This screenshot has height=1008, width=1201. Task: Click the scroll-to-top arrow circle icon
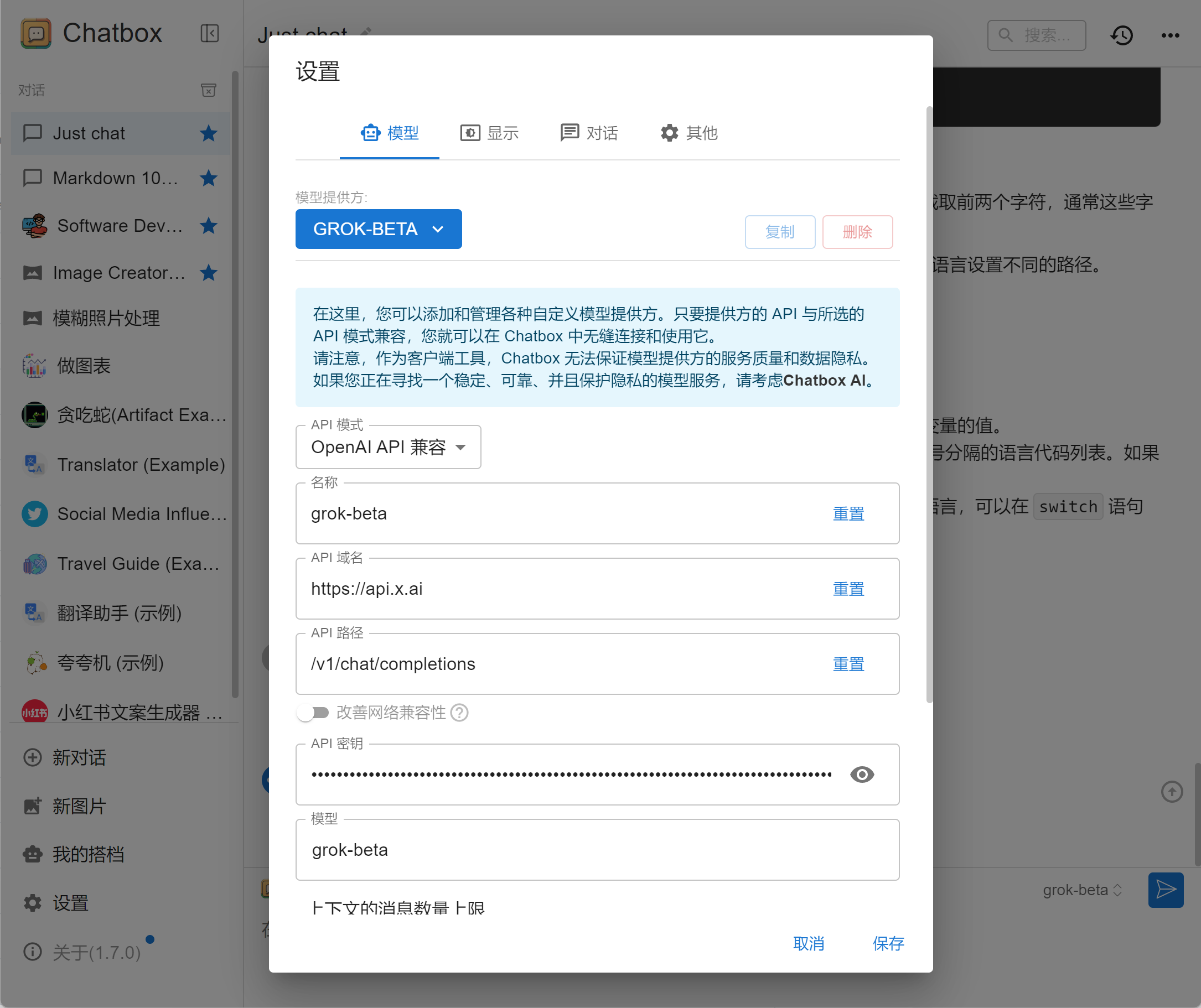[x=1171, y=791]
